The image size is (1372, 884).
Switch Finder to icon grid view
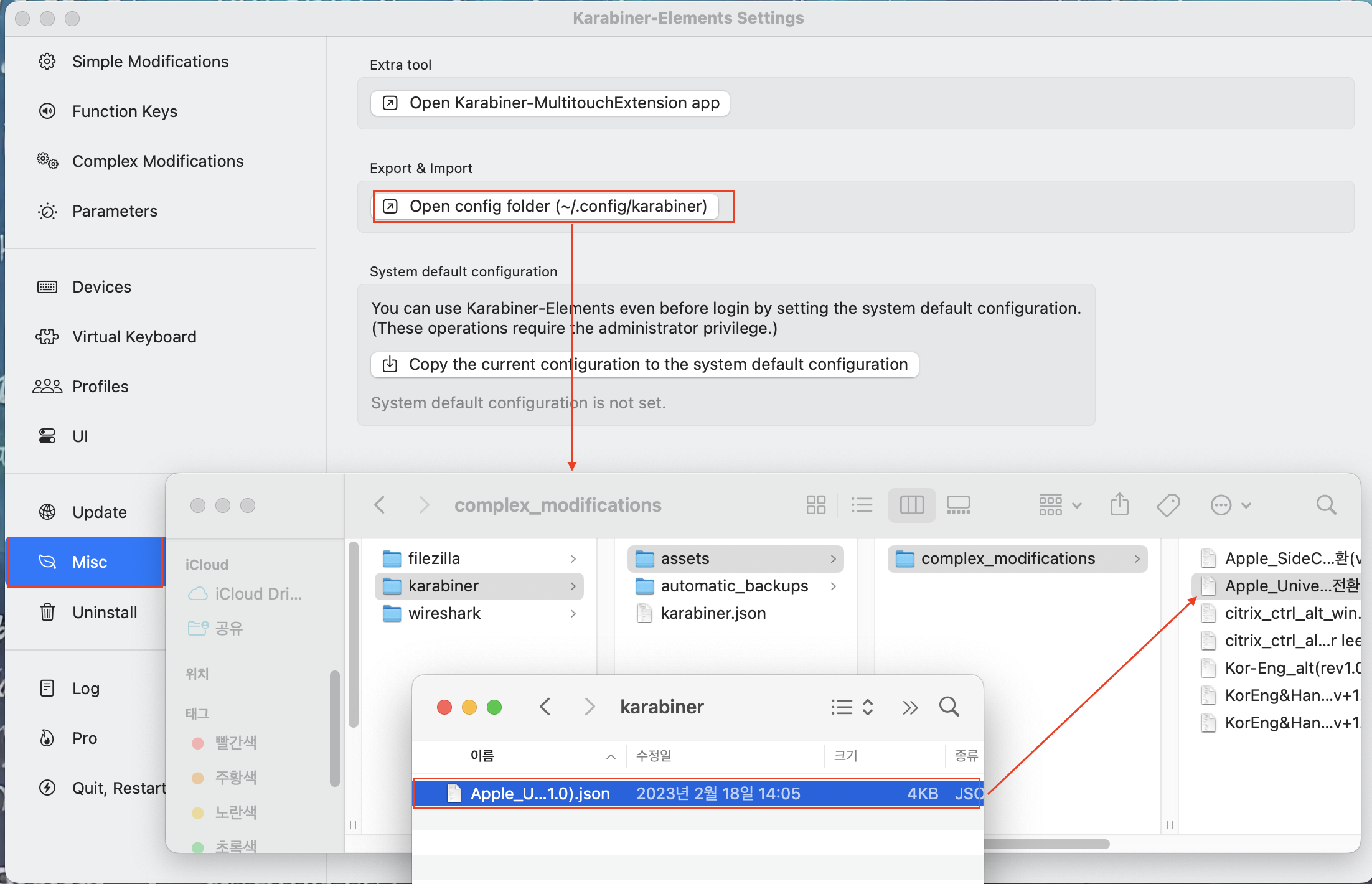point(816,505)
